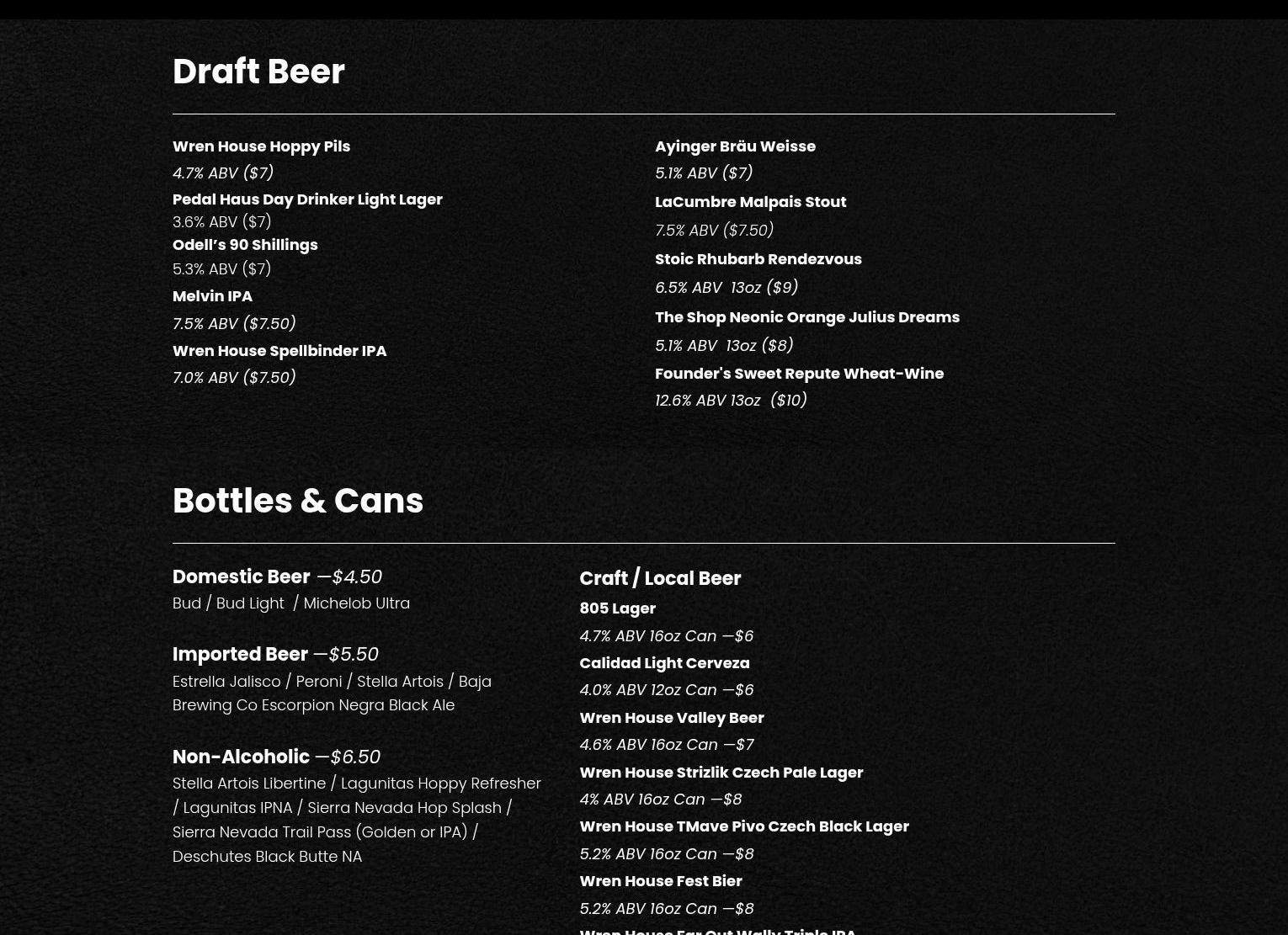Image resolution: width=1288 pixels, height=935 pixels.
Task: Select Wren House Spellbinder IPA
Action: (279, 351)
